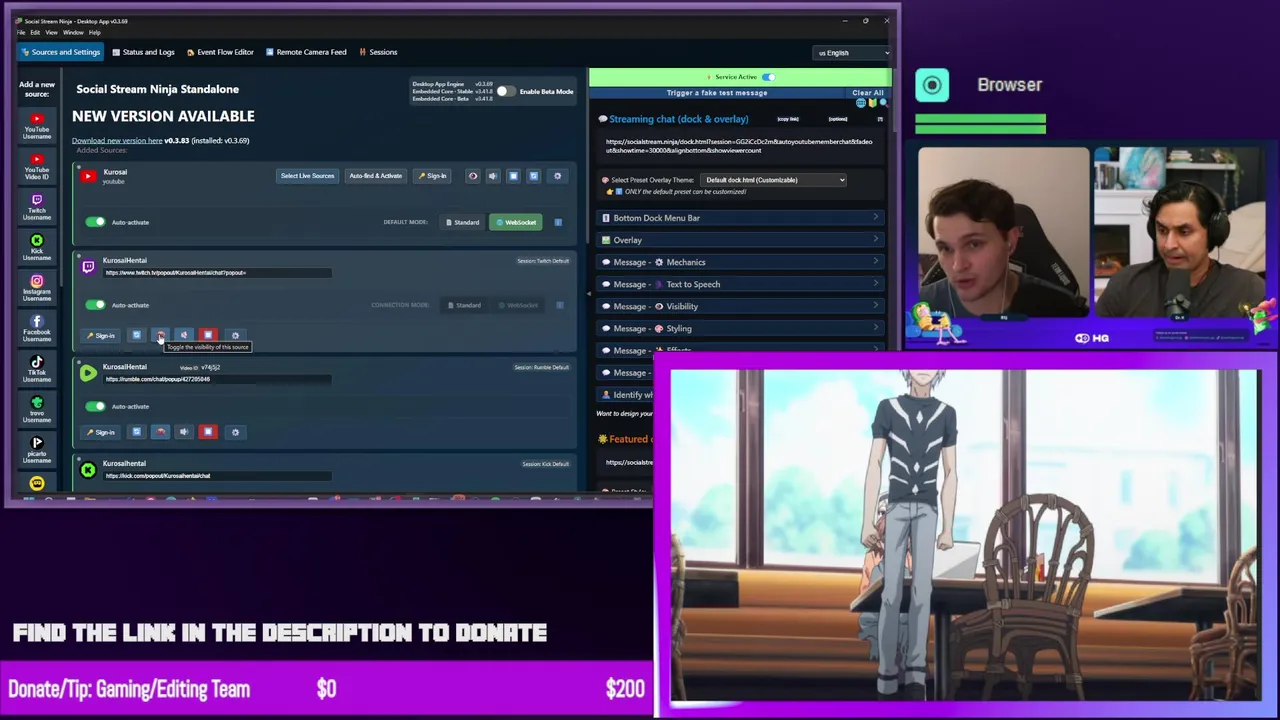Switch to Event Flow Editor tab

tap(220, 52)
